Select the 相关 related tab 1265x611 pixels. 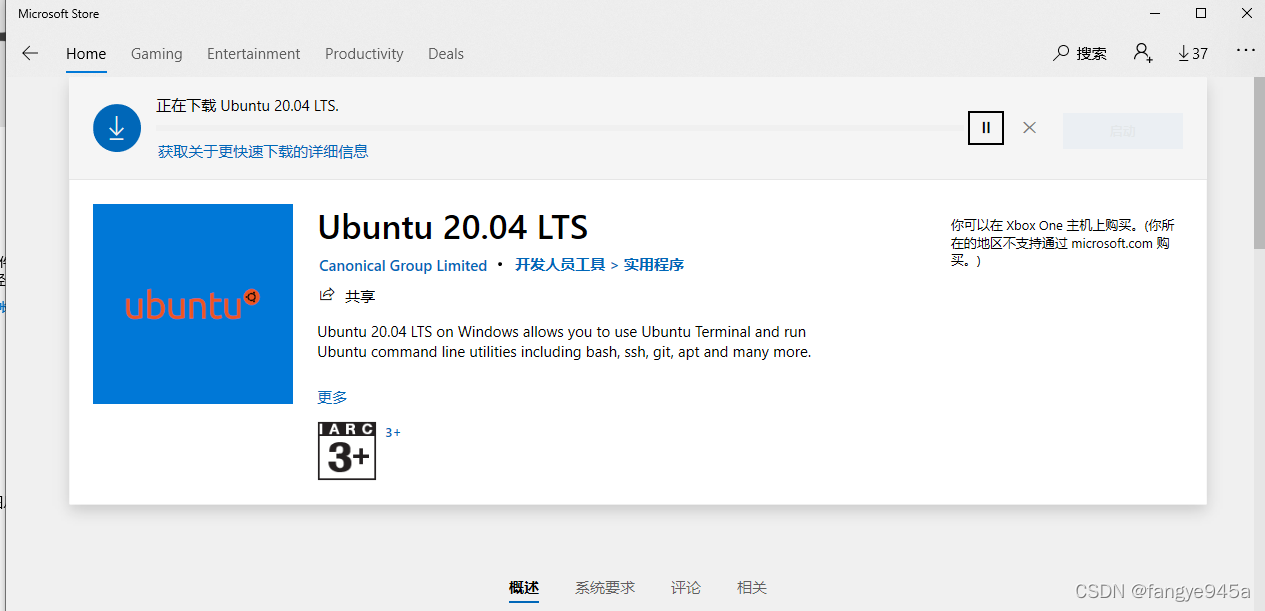coord(752,588)
